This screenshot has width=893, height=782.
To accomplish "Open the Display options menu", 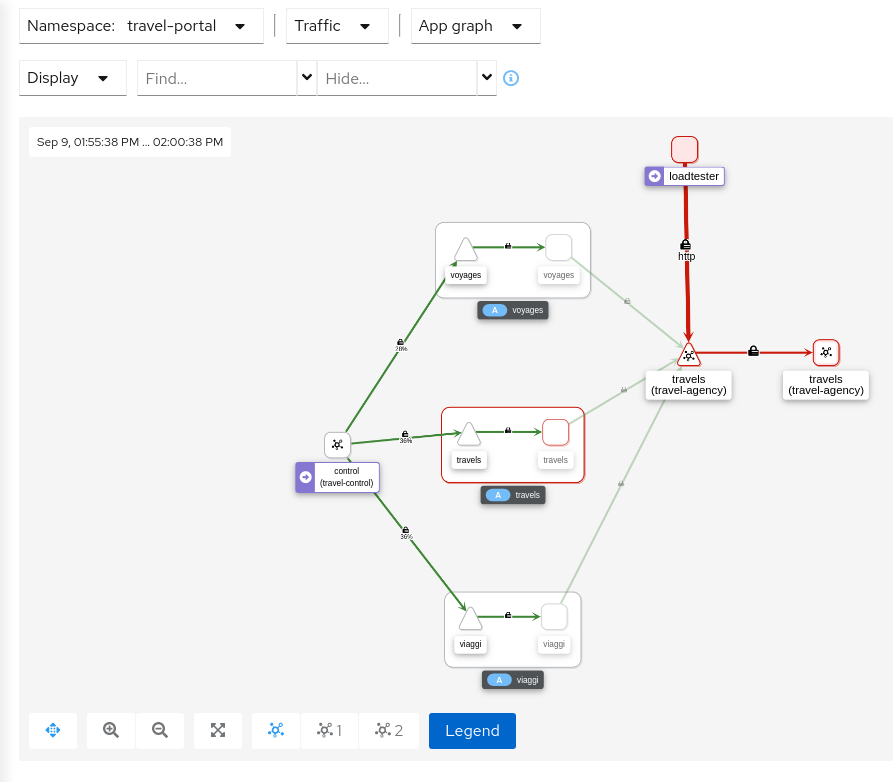I will tap(72, 78).
